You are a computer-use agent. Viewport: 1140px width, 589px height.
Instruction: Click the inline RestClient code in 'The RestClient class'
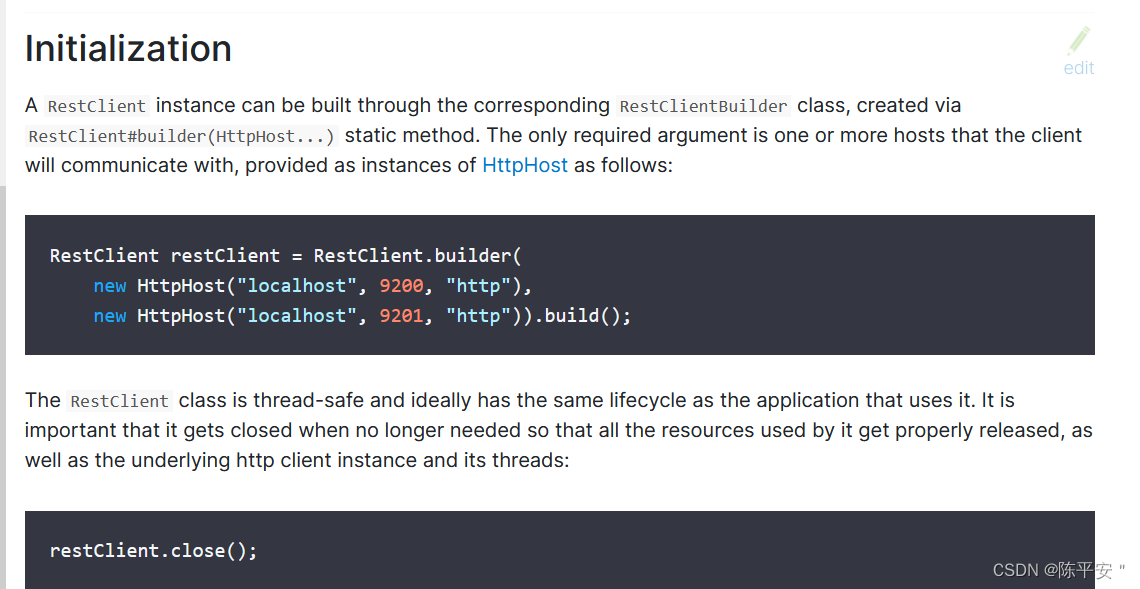(x=119, y=401)
